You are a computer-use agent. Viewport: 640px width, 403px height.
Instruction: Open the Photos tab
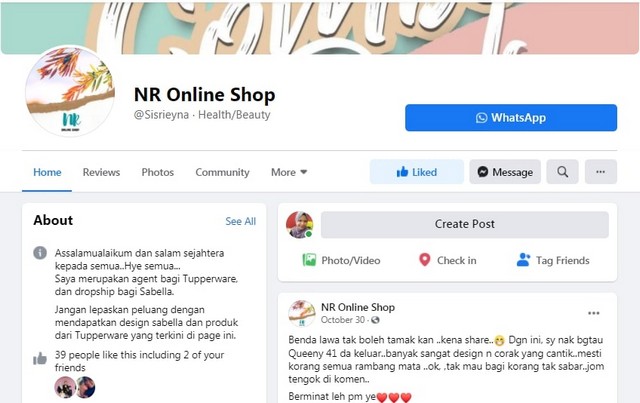pyautogui.click(x=158, y=172)
